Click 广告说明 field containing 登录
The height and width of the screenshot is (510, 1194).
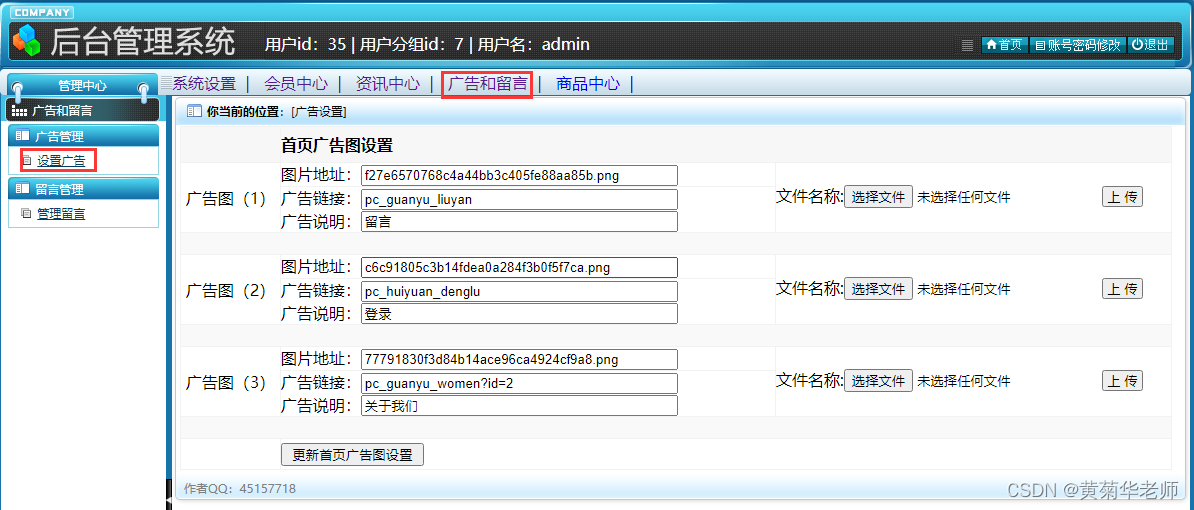point(519,314)
